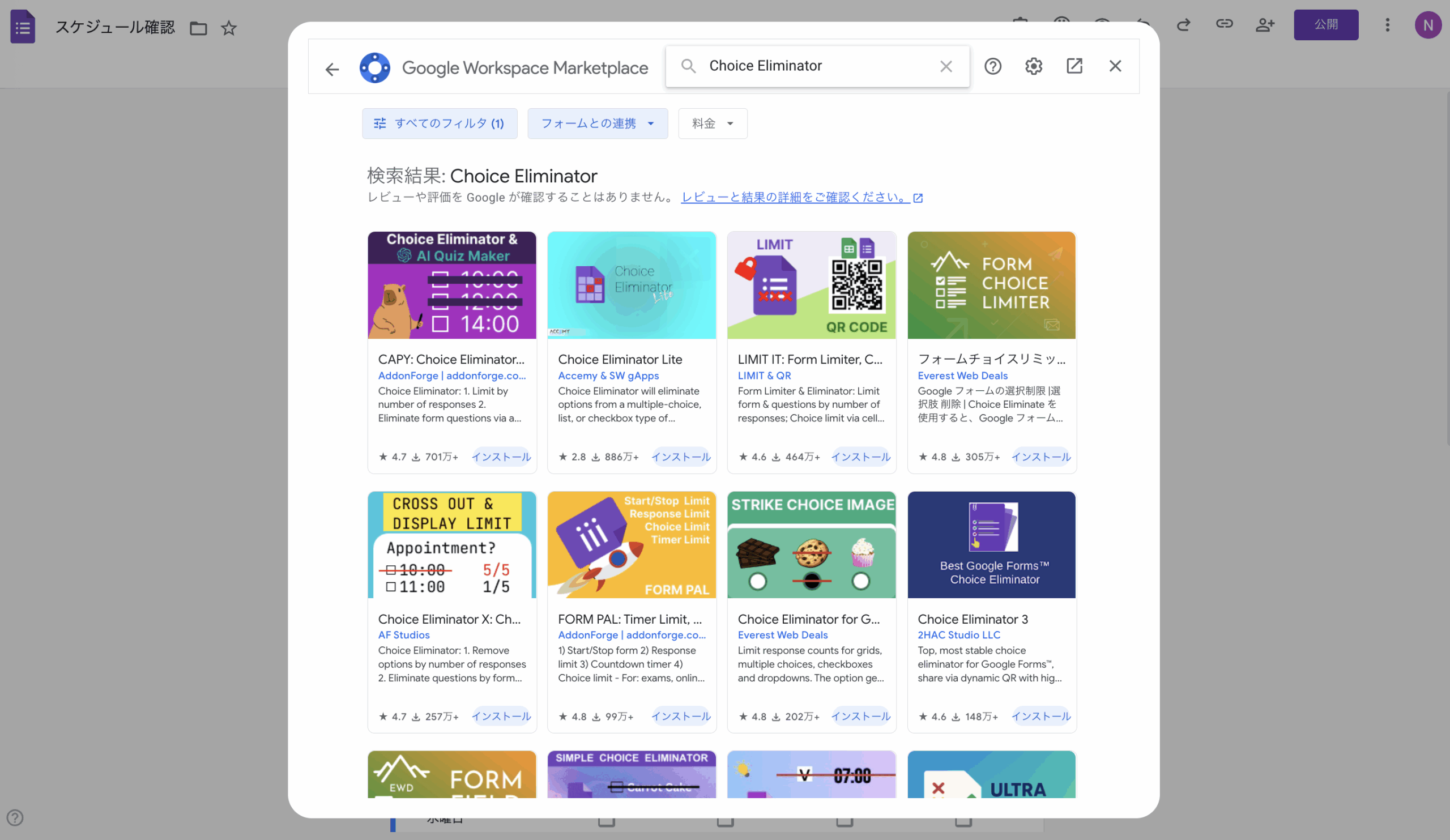Star the スケジュール確認 form
The image size is (1450, 840).
(229, 28)
